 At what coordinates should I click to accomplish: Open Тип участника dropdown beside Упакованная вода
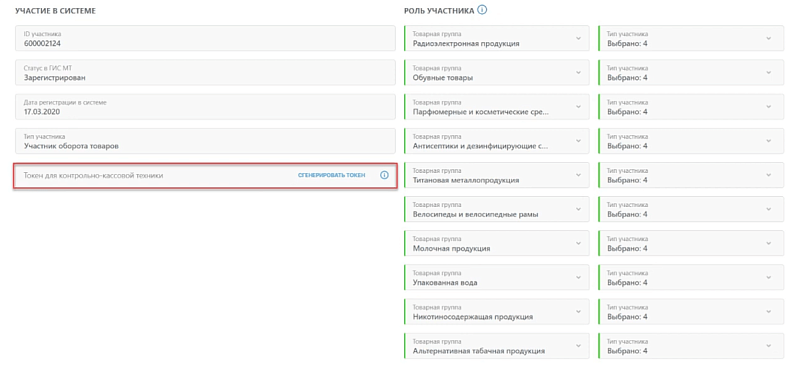click(691, 277)
